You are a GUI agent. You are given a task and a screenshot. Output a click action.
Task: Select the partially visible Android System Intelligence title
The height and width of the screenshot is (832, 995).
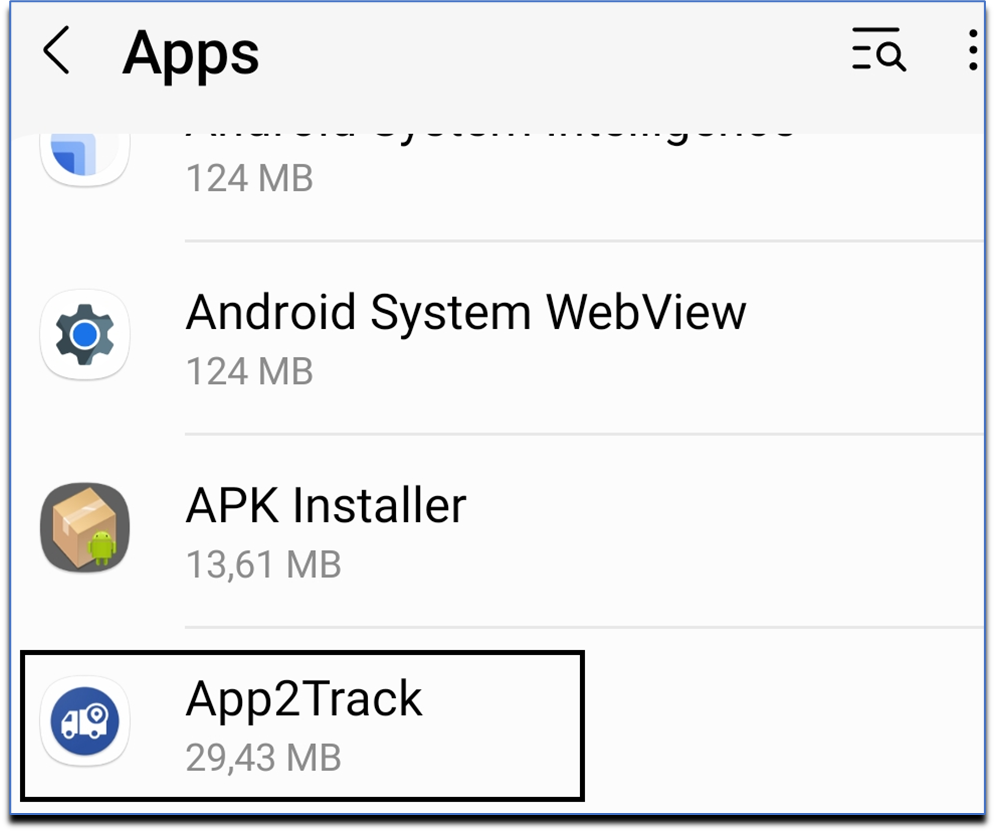point(491,135)
